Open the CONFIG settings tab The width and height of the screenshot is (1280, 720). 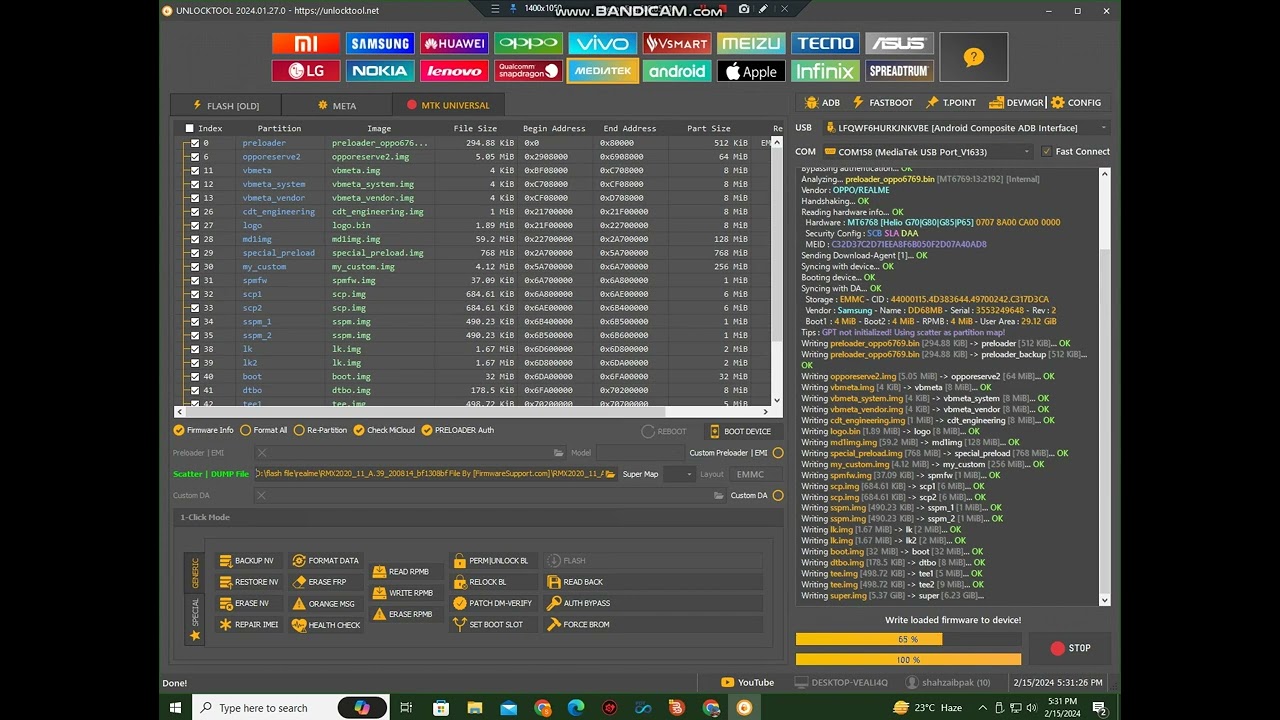[1076, 102]
